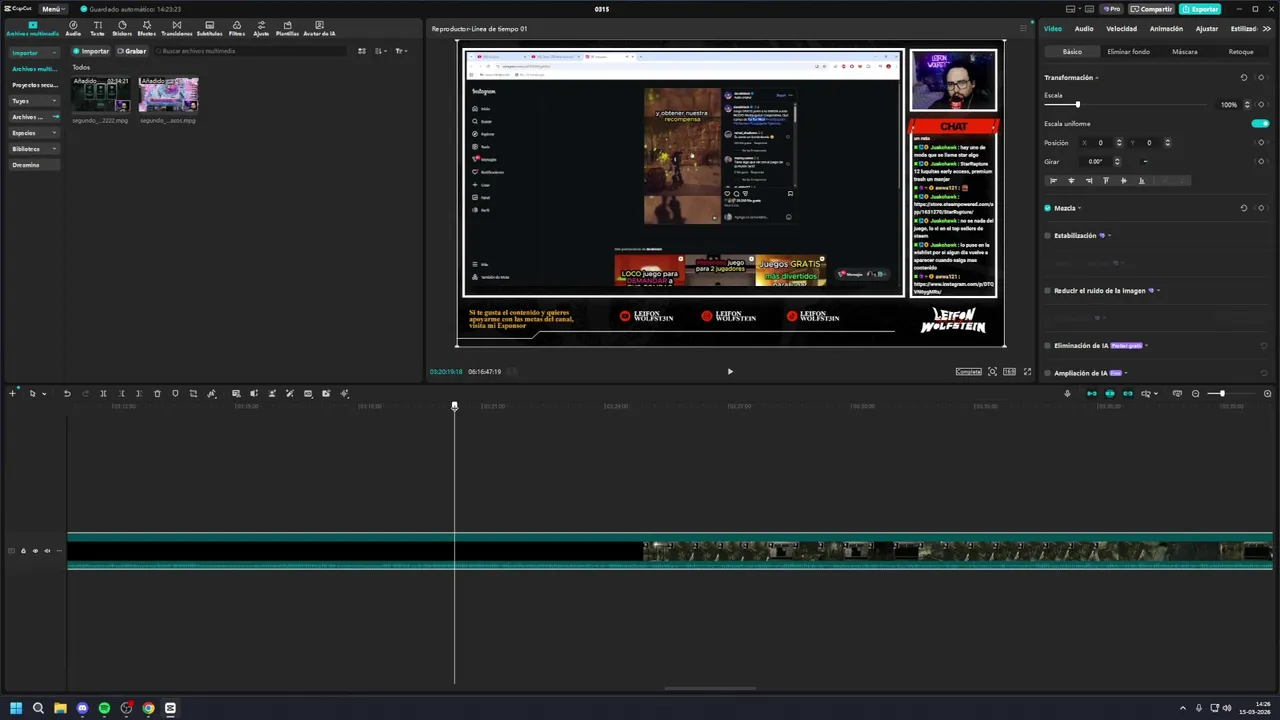Select the segundo_...asos.mpg thumbnail
The width and height of the screenshot is (1280, 720).
click(x=168, y=95)
